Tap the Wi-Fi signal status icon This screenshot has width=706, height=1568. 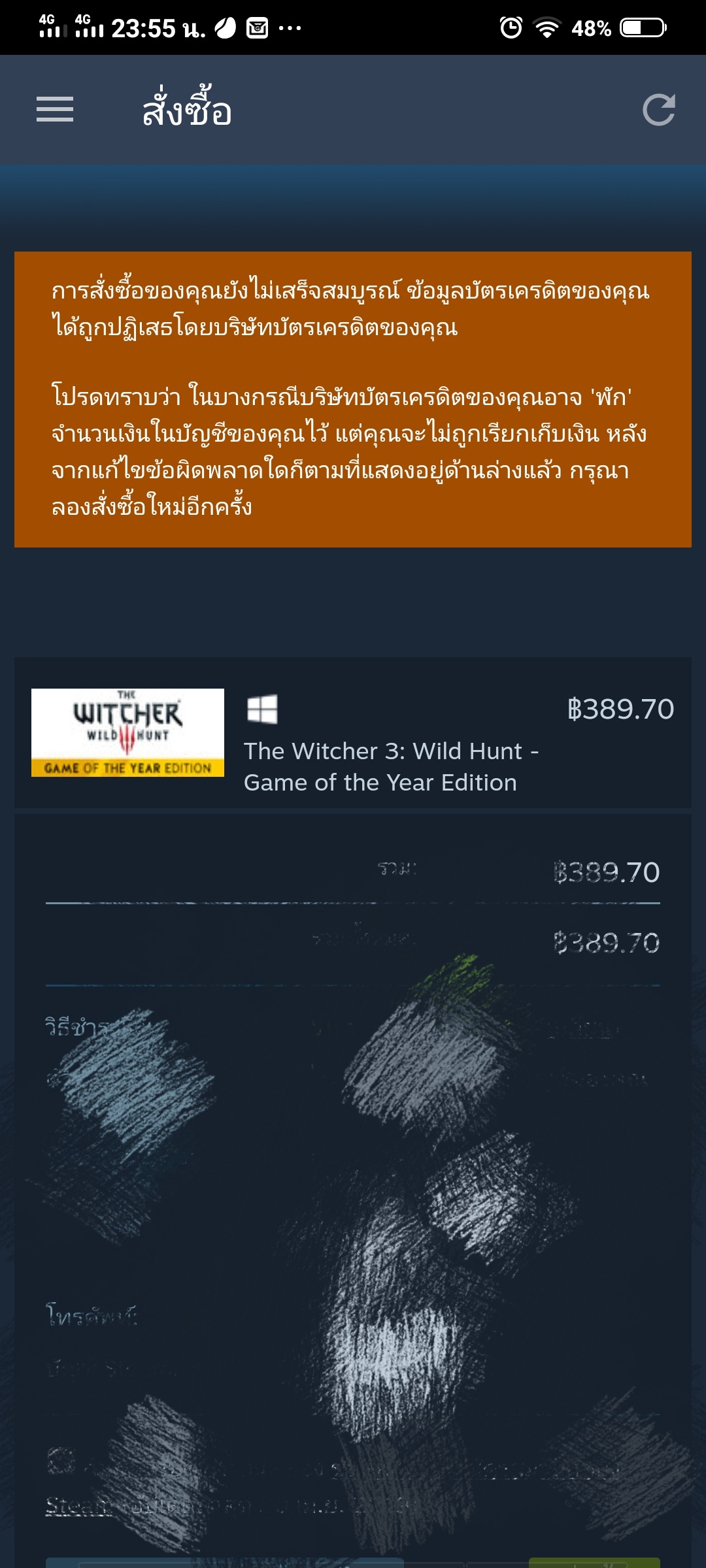547,27
